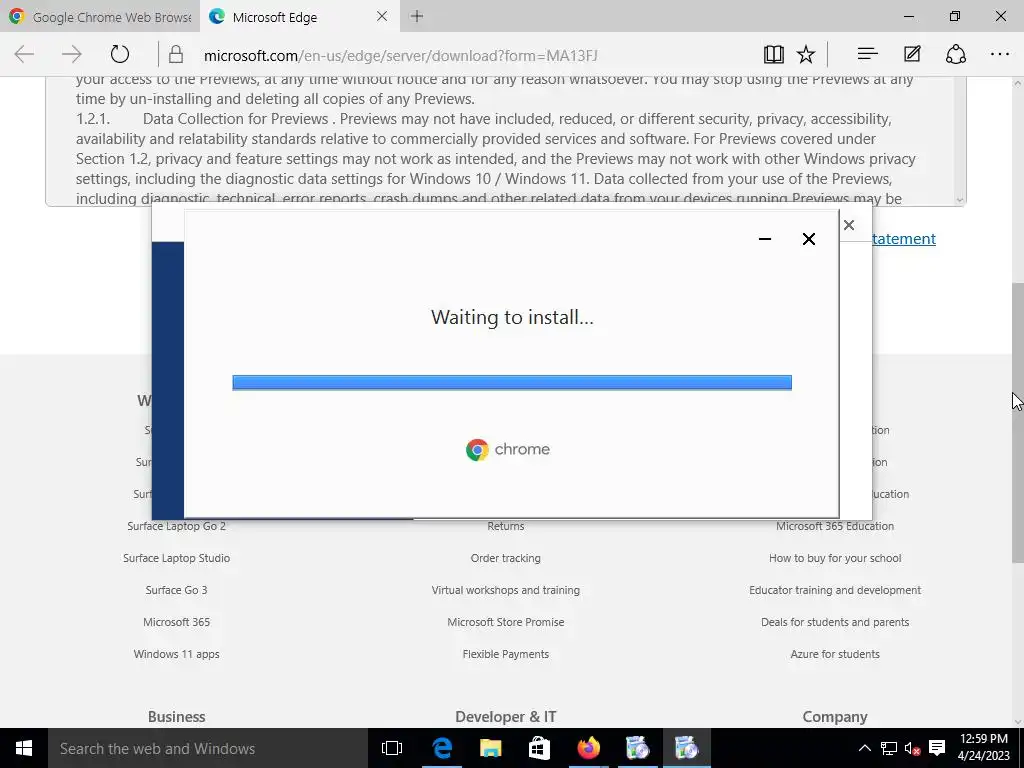This screenshot has width=1024, height=768.
Task: Open How to buy for your school
Action: (835, 558)
